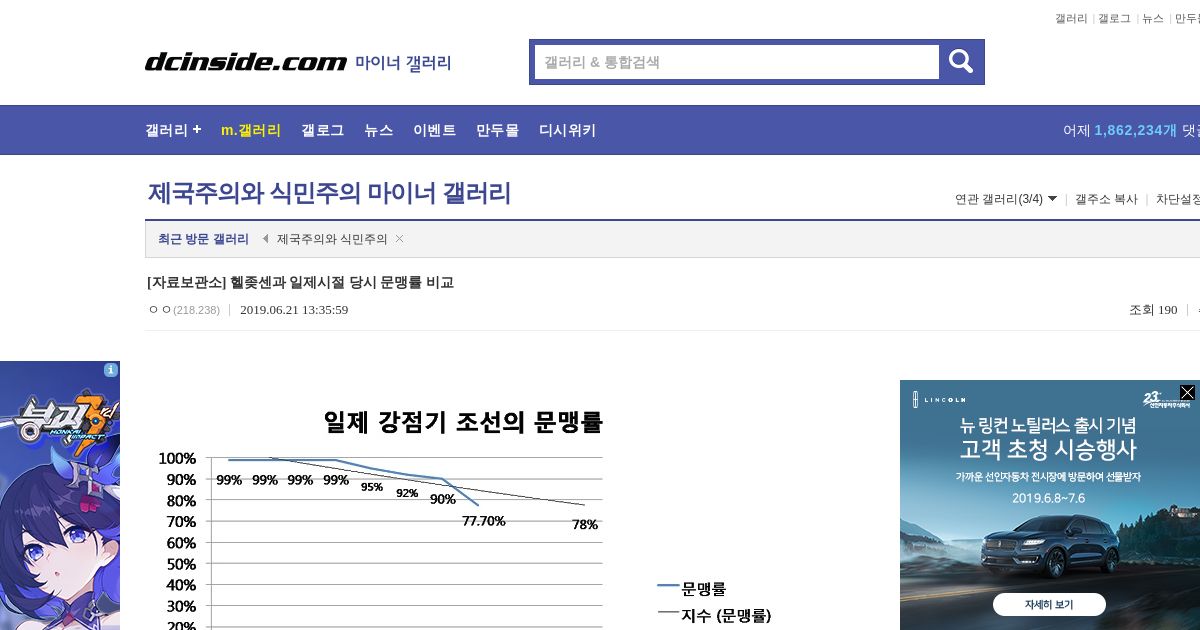Click author nickname ㅇㅇ (218.238)

pos(184,310)
